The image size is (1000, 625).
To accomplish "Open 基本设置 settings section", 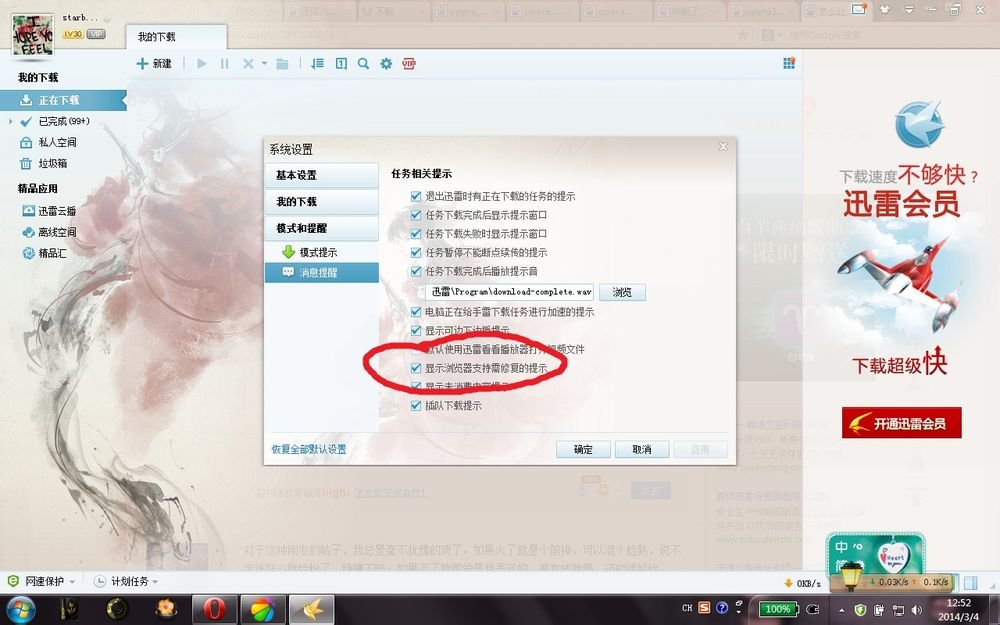I will pyautogui.click(x=321, y=175).
